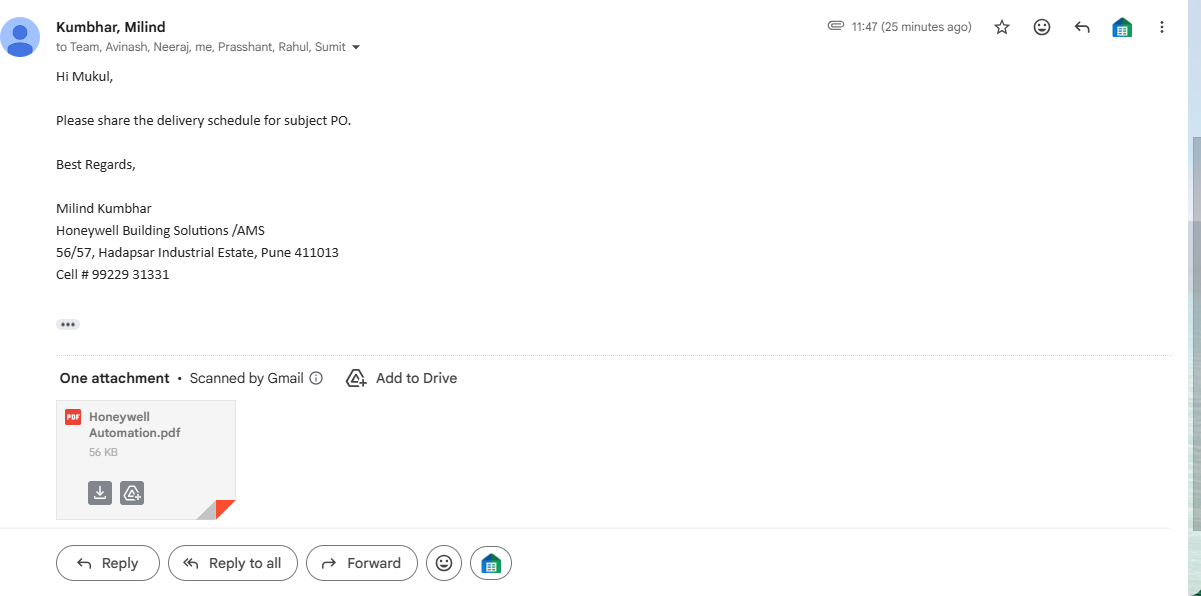Image resolution: width=1201 pixels, height=596 pixels.
Task: Click the sender profile avatar
Action: (20, 37)
